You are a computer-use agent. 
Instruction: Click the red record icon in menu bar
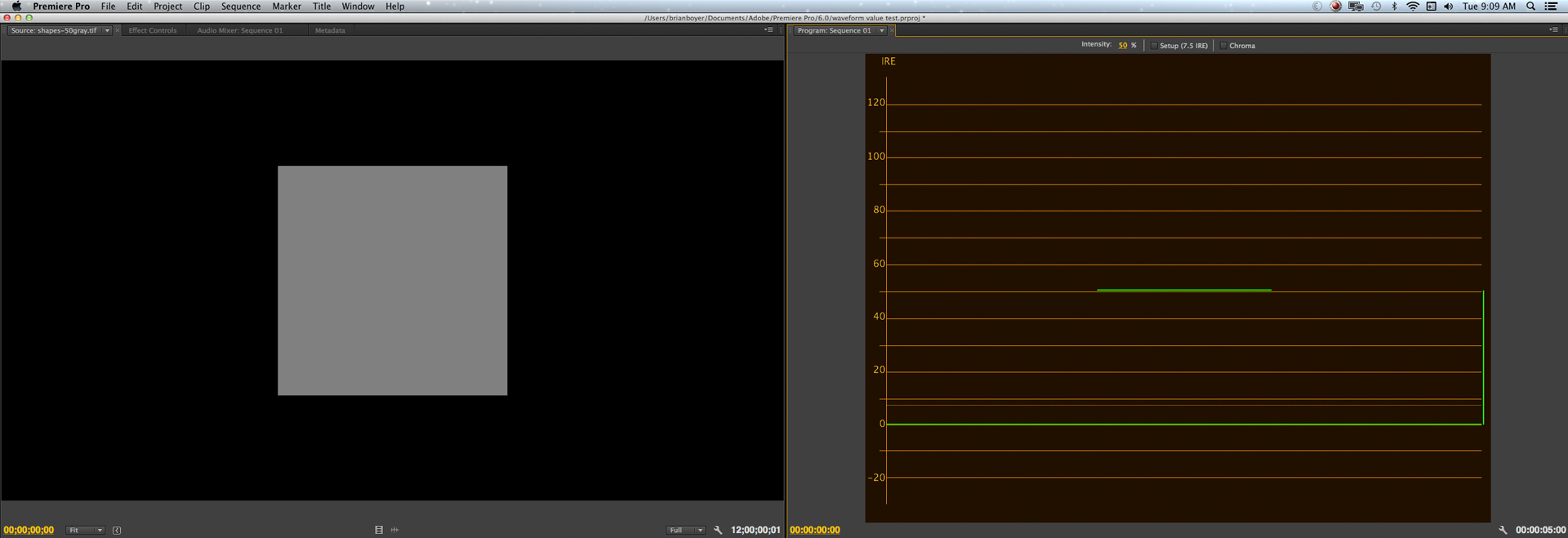(x=1336, y=7)
